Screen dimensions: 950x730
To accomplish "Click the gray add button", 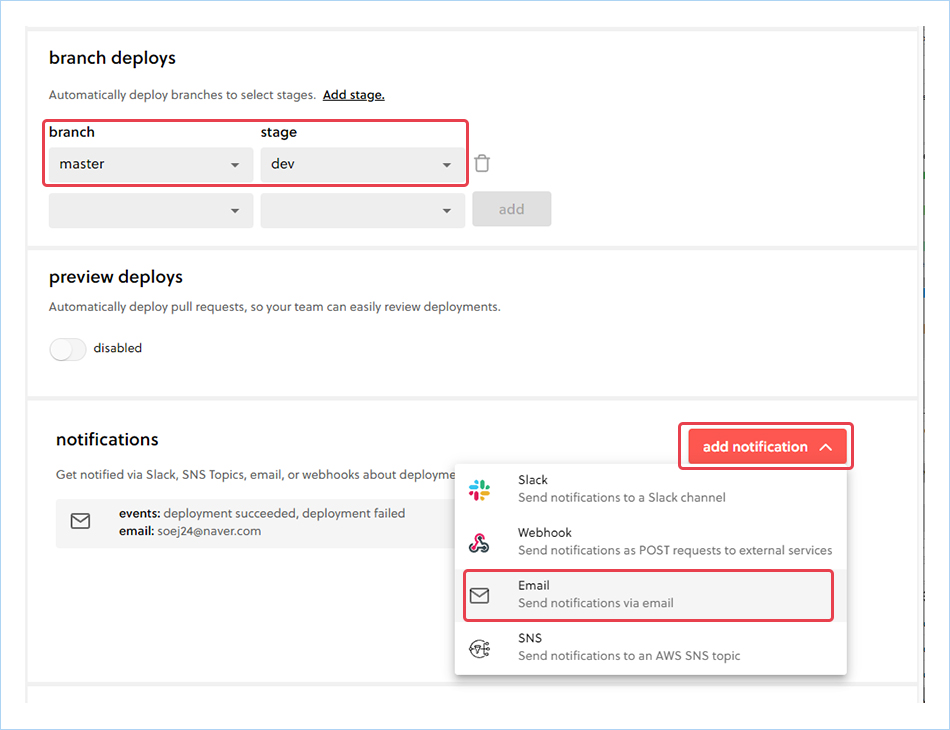I will coord(512,209).
